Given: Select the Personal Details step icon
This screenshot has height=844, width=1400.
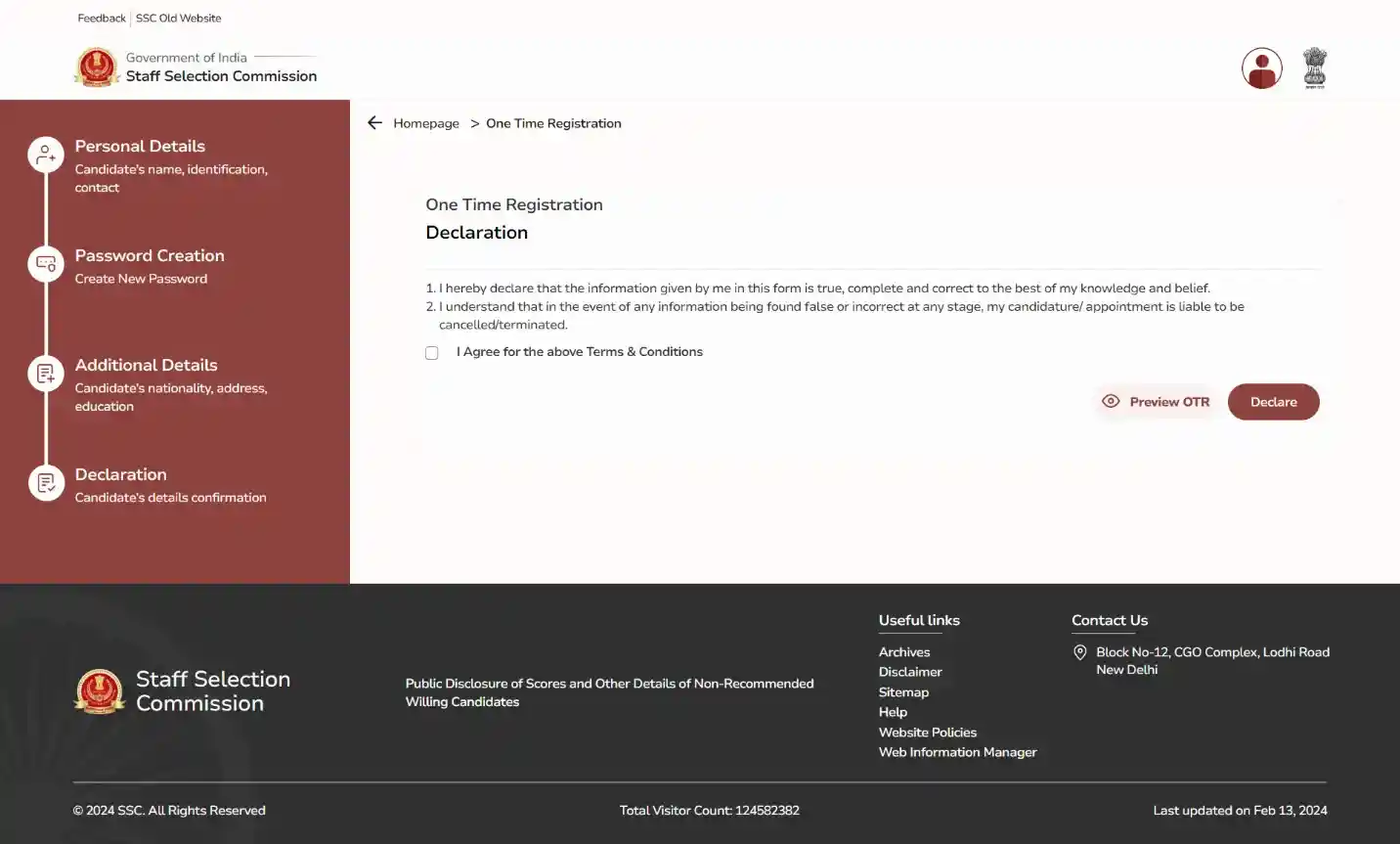Looking at the screenshot, I should pyautogui.click(x=46, y=155).
